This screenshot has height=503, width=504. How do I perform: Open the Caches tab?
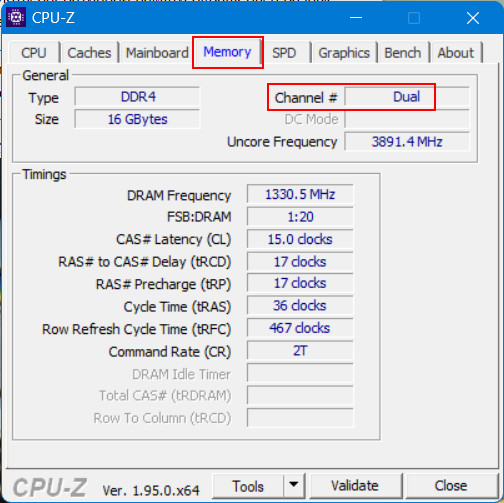(89, 53)
